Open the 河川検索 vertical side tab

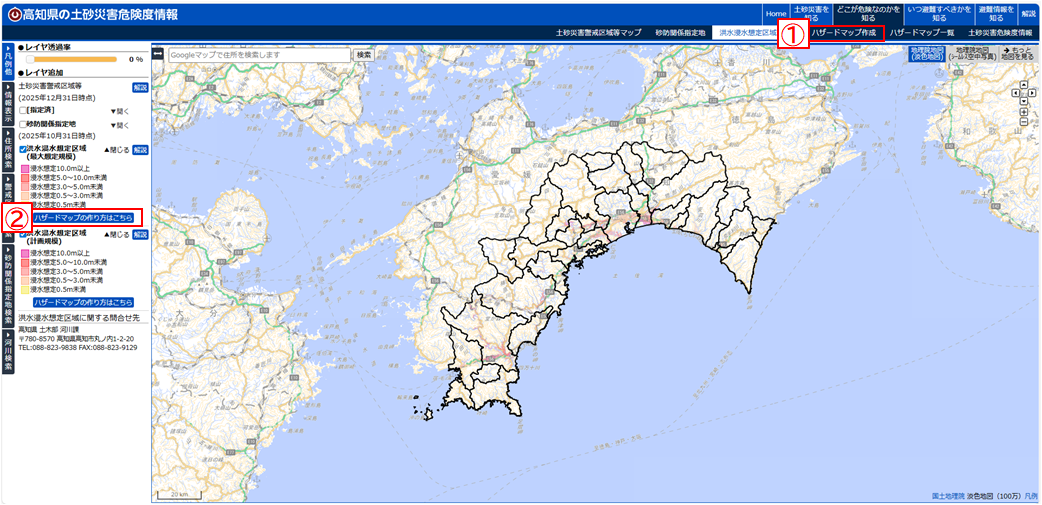pos(8,351)
